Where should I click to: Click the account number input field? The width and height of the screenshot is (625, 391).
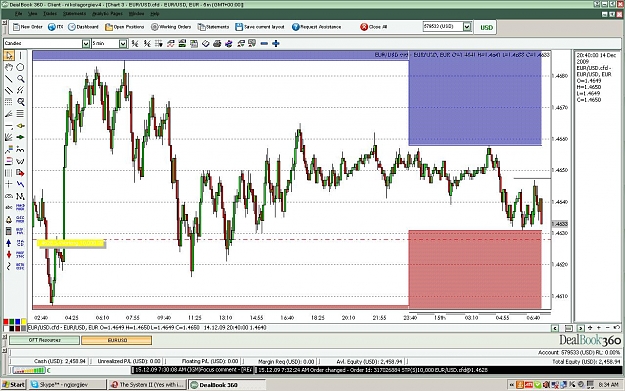tap(442, 27)
